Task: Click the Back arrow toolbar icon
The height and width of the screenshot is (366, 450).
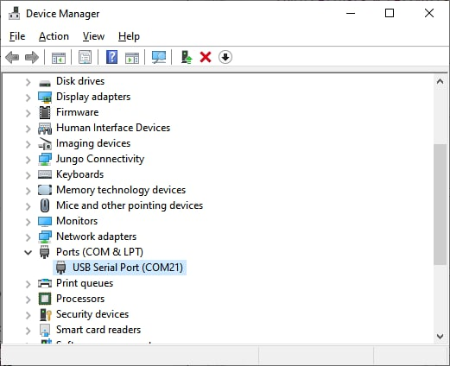Action: 13,57
